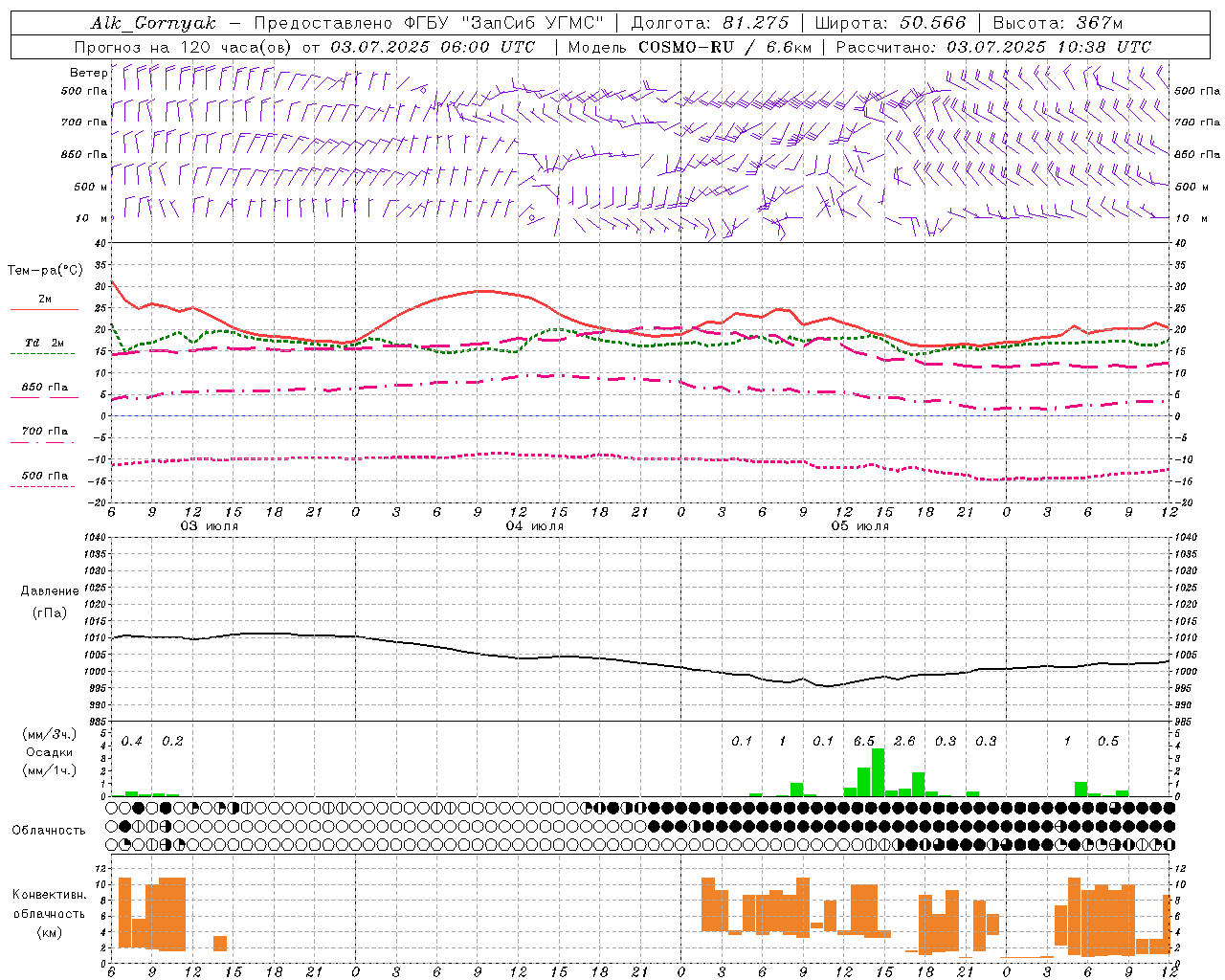Screen dimensions: 1225x980
Task: Click the '0.2' three-hour precipitation value
Action: pos(172,742)
